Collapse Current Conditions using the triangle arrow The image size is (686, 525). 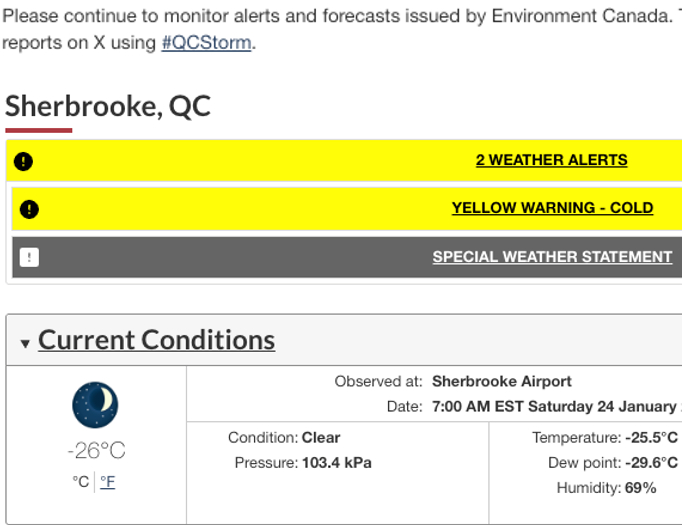(25, 344)
